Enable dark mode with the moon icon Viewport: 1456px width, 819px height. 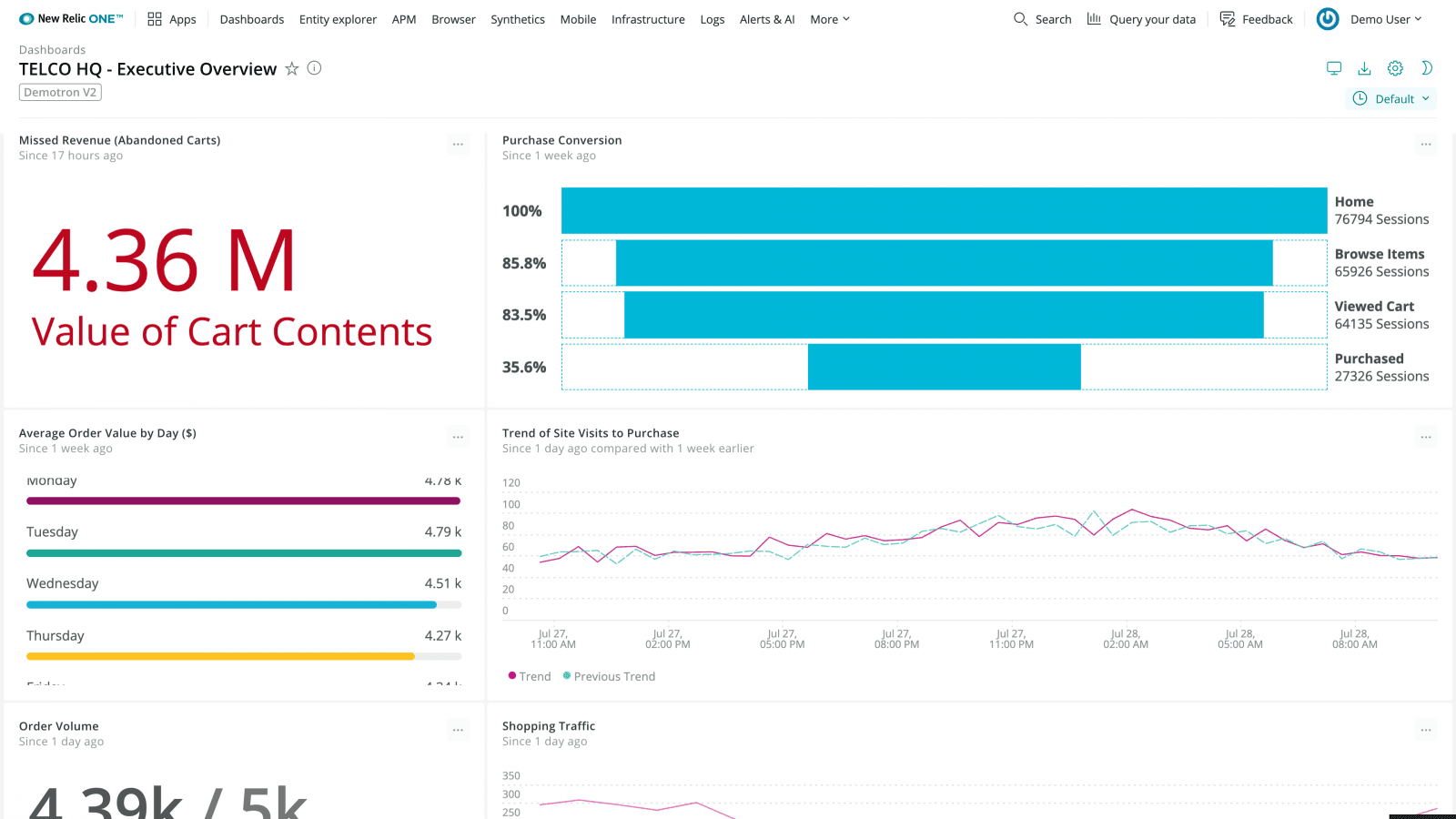(x=1427, y=67)
